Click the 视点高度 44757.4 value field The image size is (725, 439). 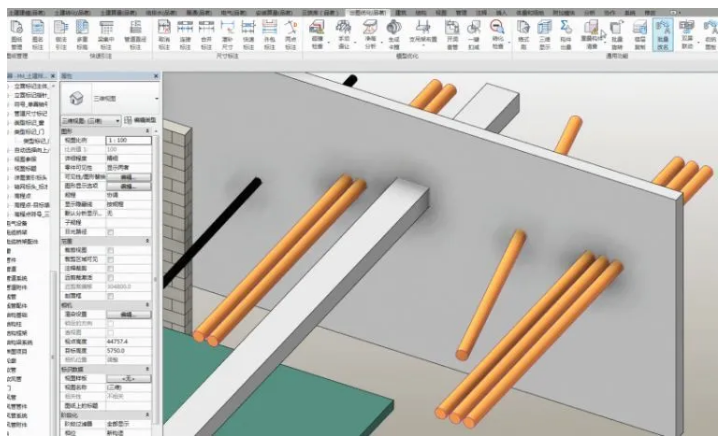[x=129, y=341]
